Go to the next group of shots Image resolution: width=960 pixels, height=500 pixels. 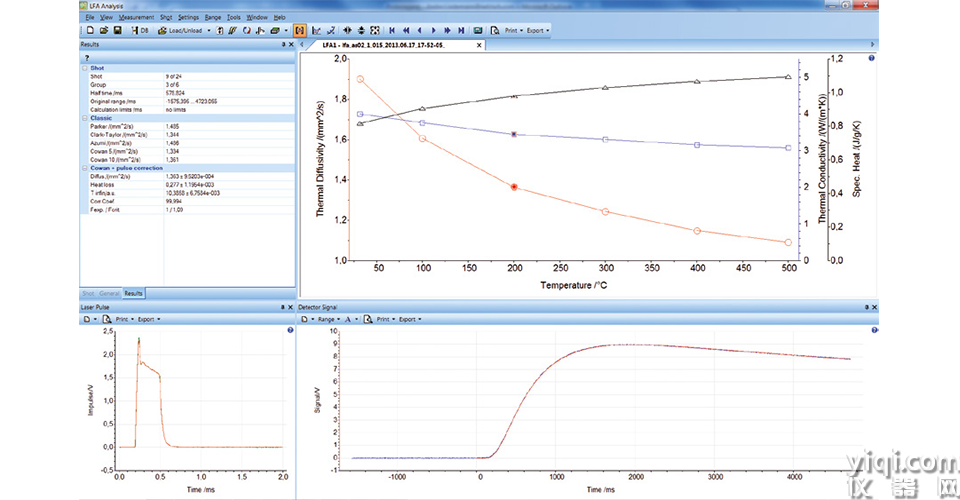(x=447, y=30)
